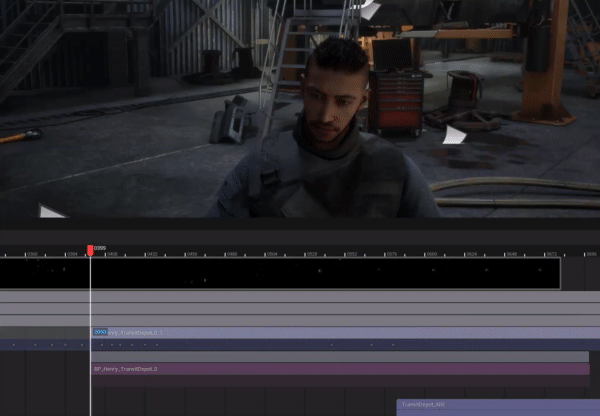Select the TransitDepot_ABE clip section
Screen dimensions: 600x416
coord(498,407)
